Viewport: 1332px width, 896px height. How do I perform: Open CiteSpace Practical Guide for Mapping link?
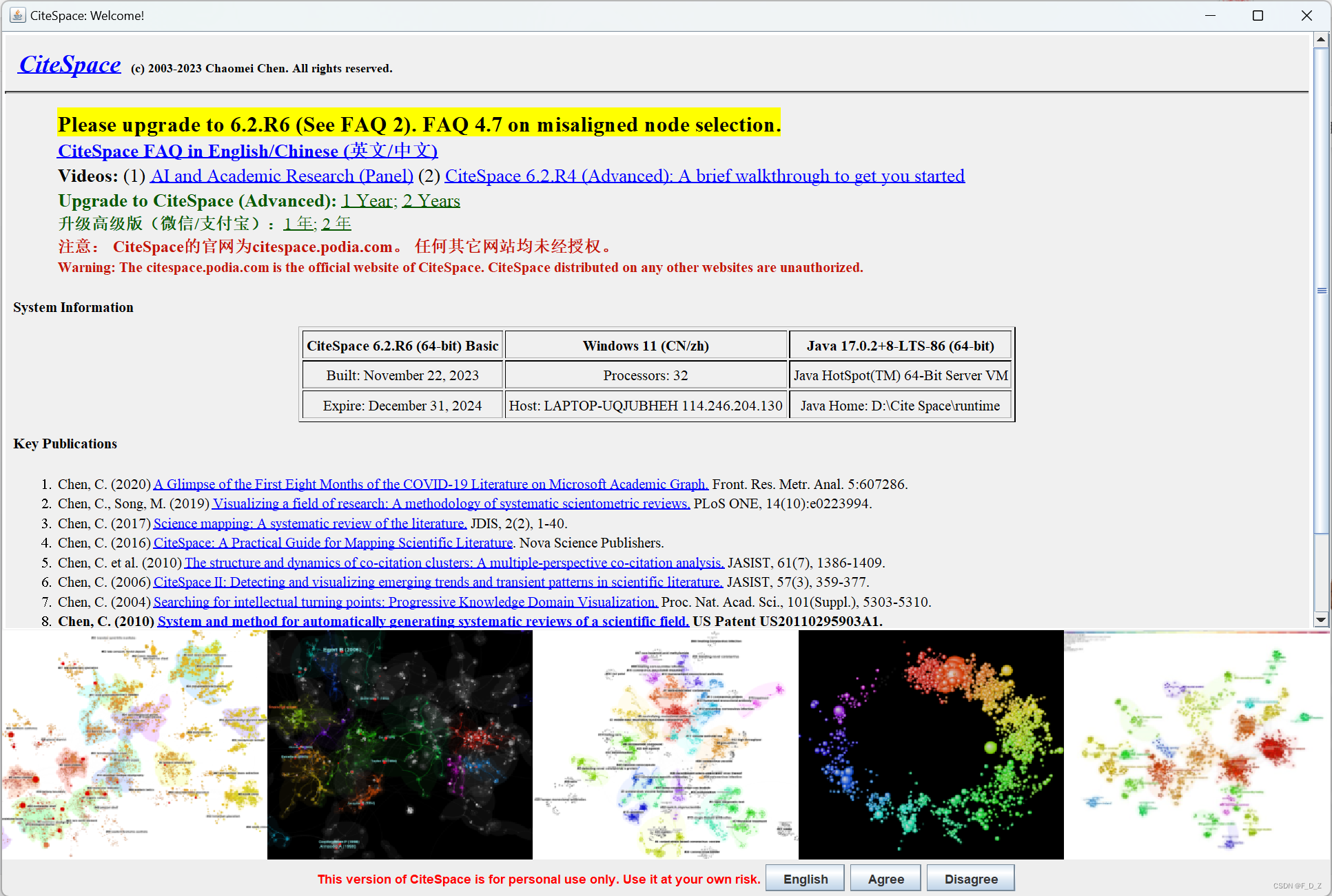(334, 543)
